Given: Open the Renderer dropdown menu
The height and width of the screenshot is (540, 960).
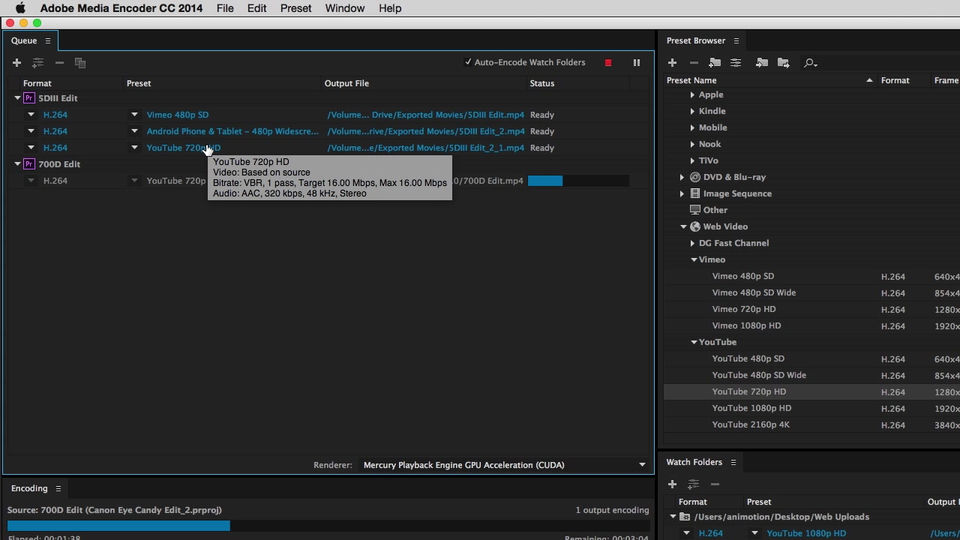Looking at the screenshot, I should (x=642, y=465).
